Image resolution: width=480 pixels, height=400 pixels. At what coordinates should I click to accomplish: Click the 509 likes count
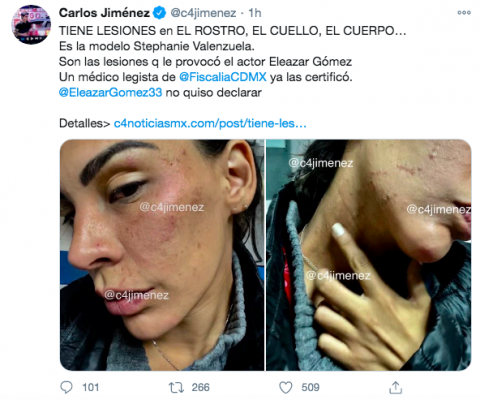(310, 387)
